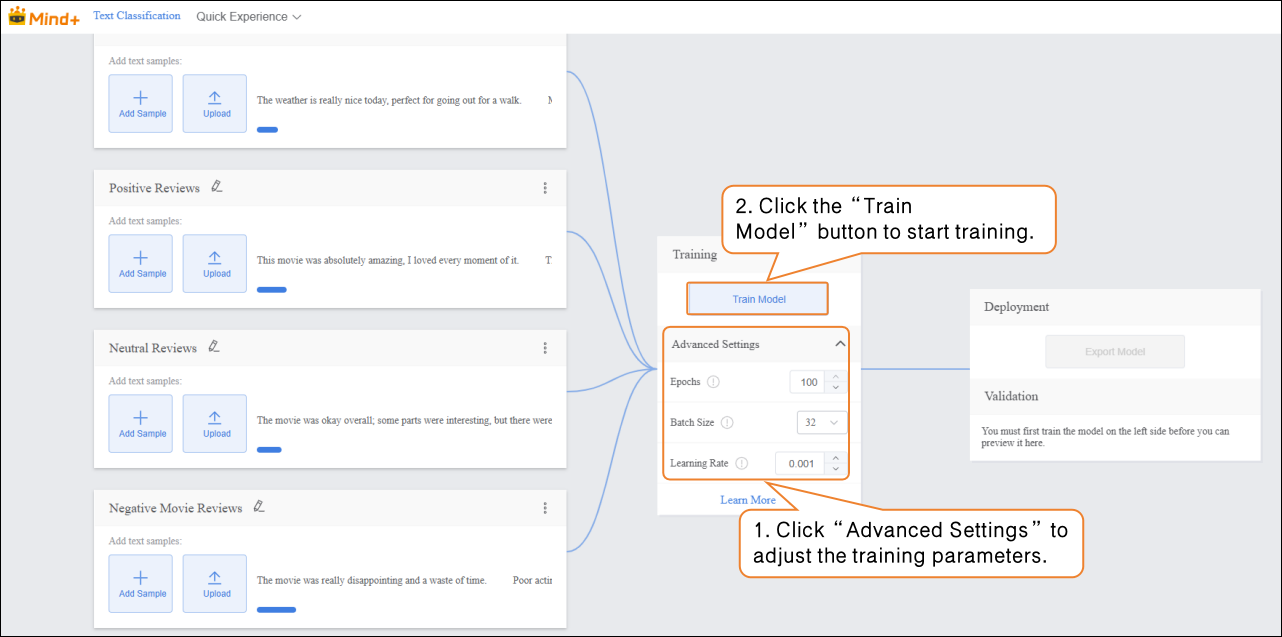Open the Batch Size dropdown
The image size is (1282, 637).
pyautogui.click(x=821, y=423)
